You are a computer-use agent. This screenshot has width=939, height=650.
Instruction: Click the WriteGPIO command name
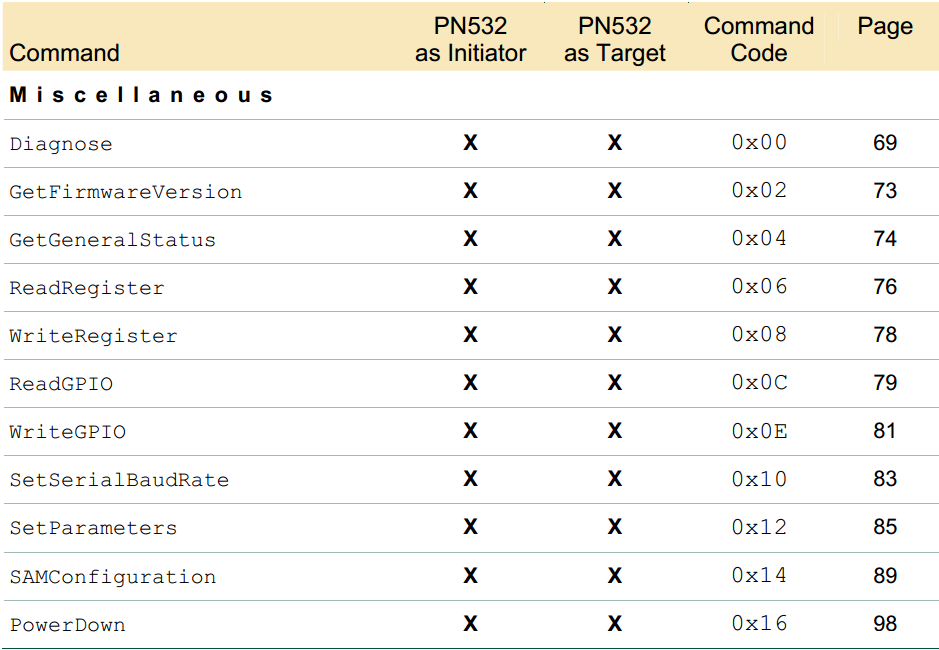click(68, 432)
